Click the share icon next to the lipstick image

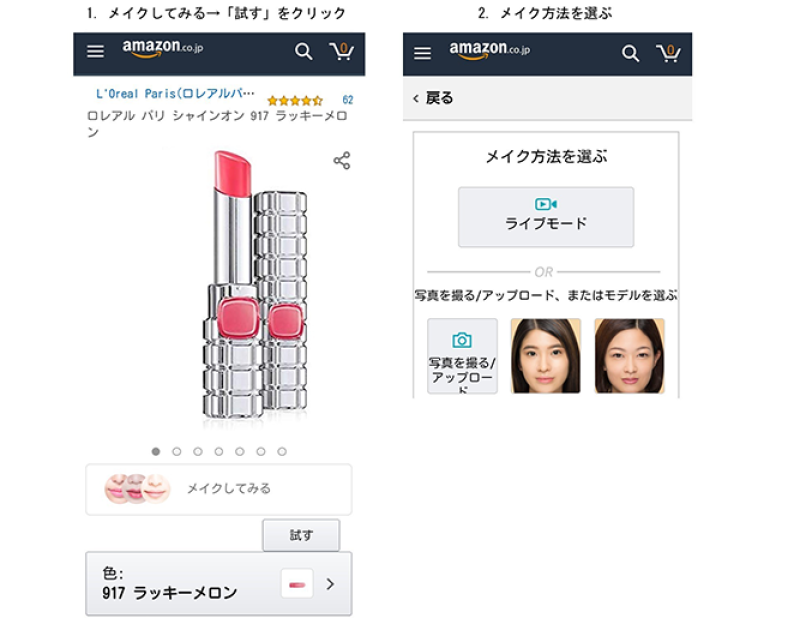coord(343,158)
